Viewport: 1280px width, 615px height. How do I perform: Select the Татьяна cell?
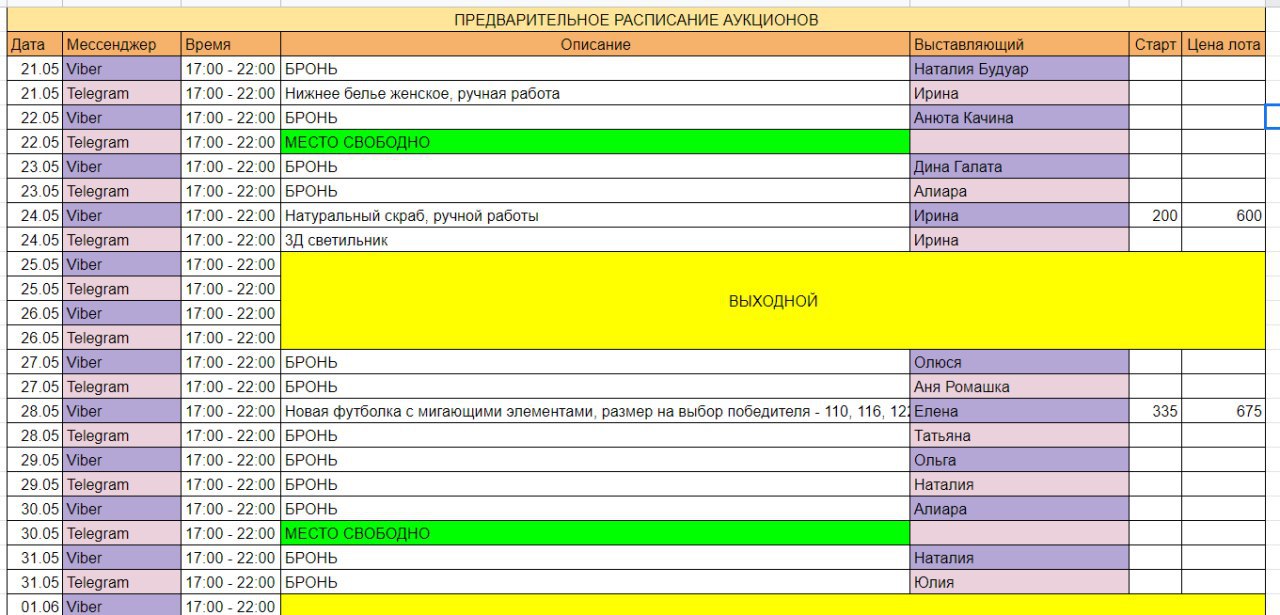coord(1020,436)
